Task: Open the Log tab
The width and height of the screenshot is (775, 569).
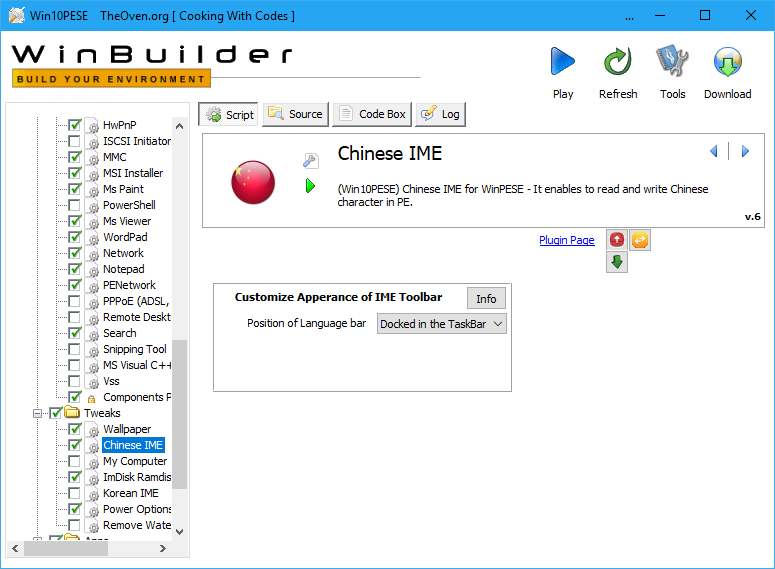Action: [440, 114]
